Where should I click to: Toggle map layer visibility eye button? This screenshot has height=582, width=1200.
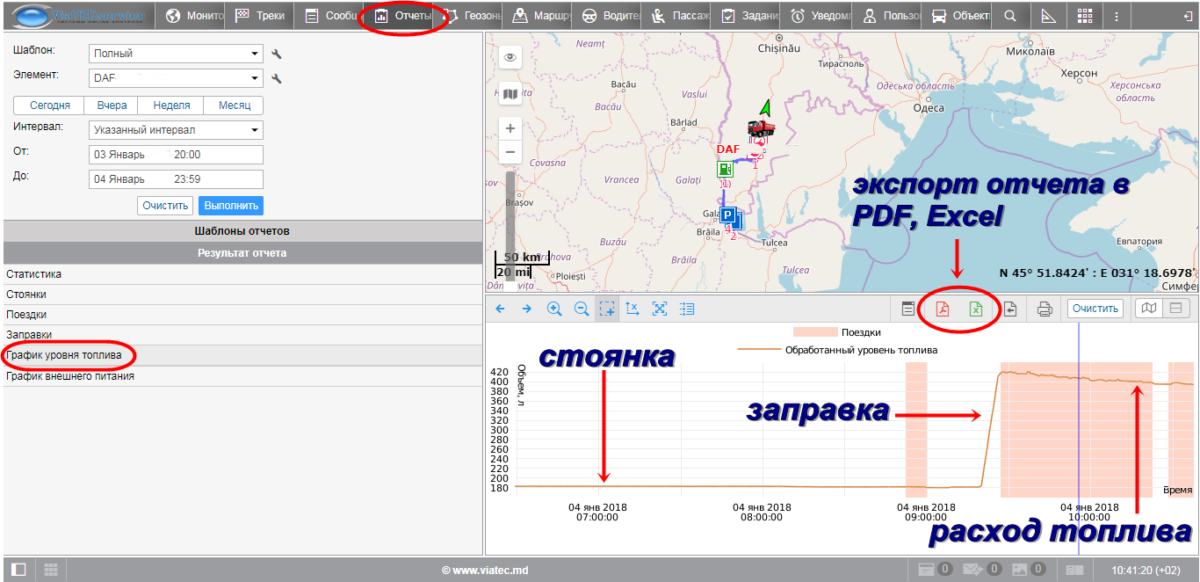511,58
